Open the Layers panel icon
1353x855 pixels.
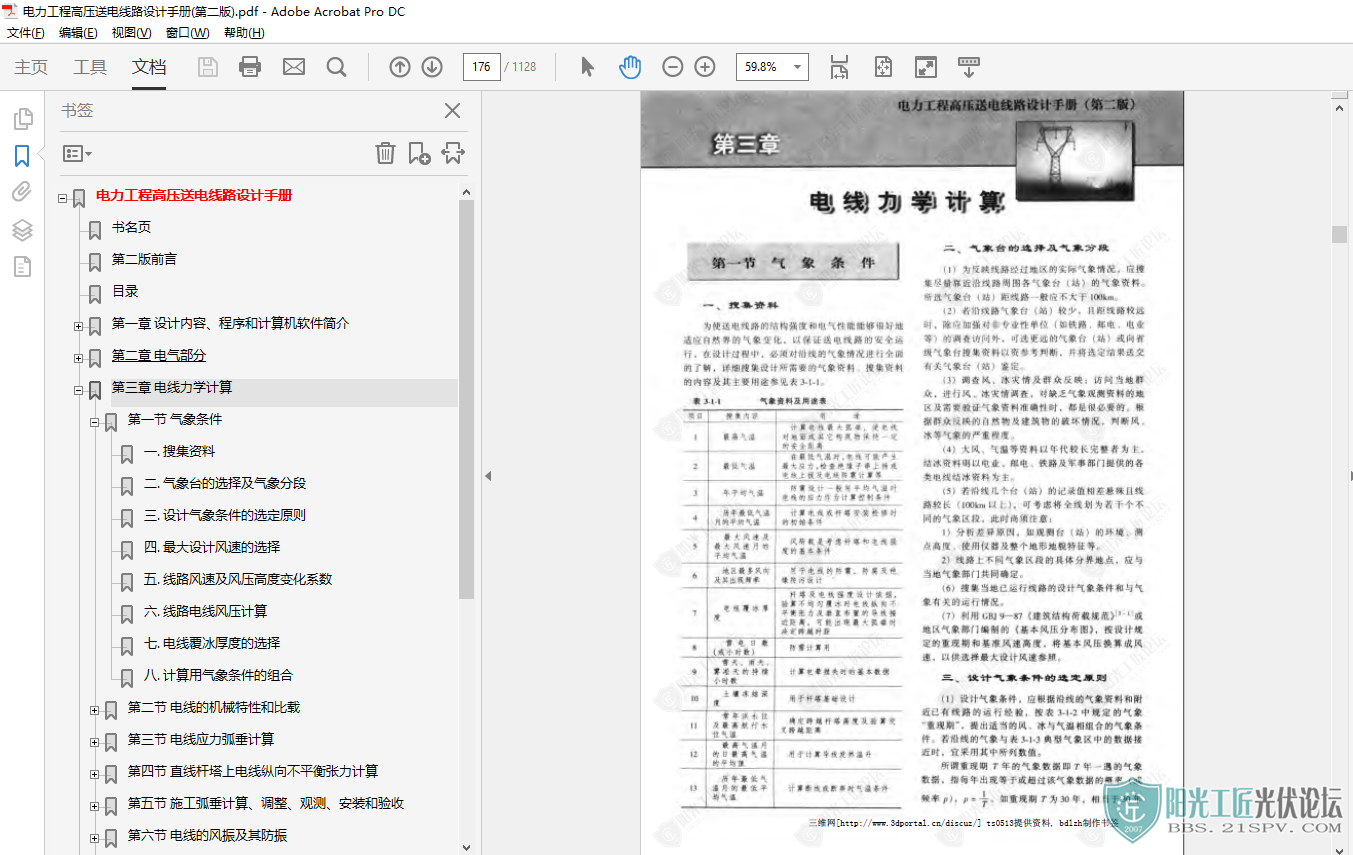point(22,229)
